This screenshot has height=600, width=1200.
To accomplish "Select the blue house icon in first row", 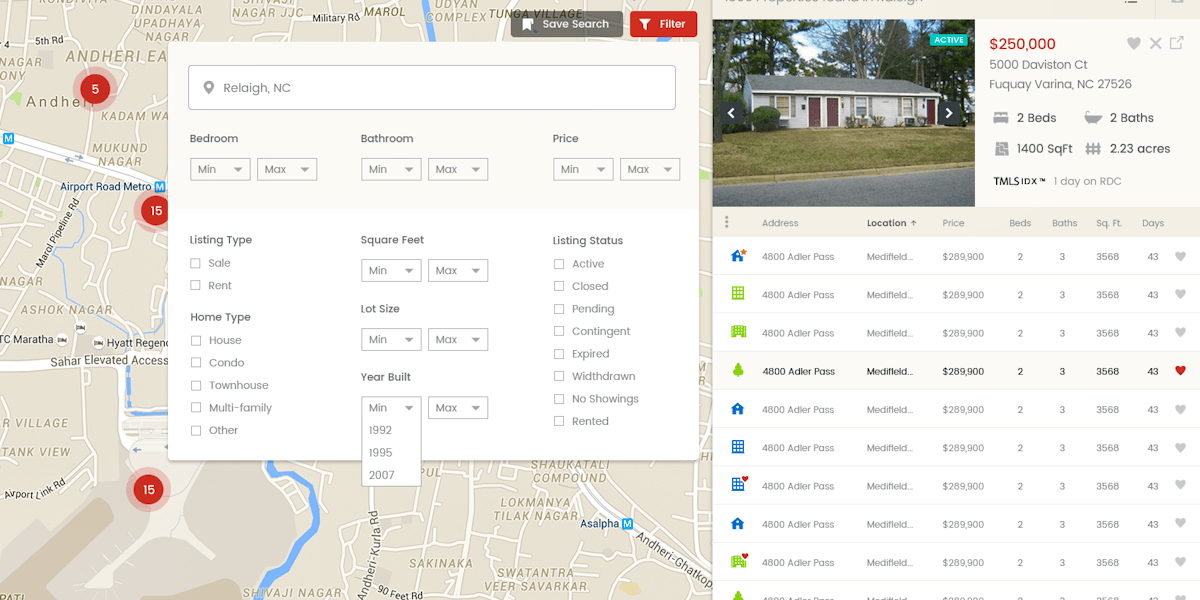I will coord(736,256).
